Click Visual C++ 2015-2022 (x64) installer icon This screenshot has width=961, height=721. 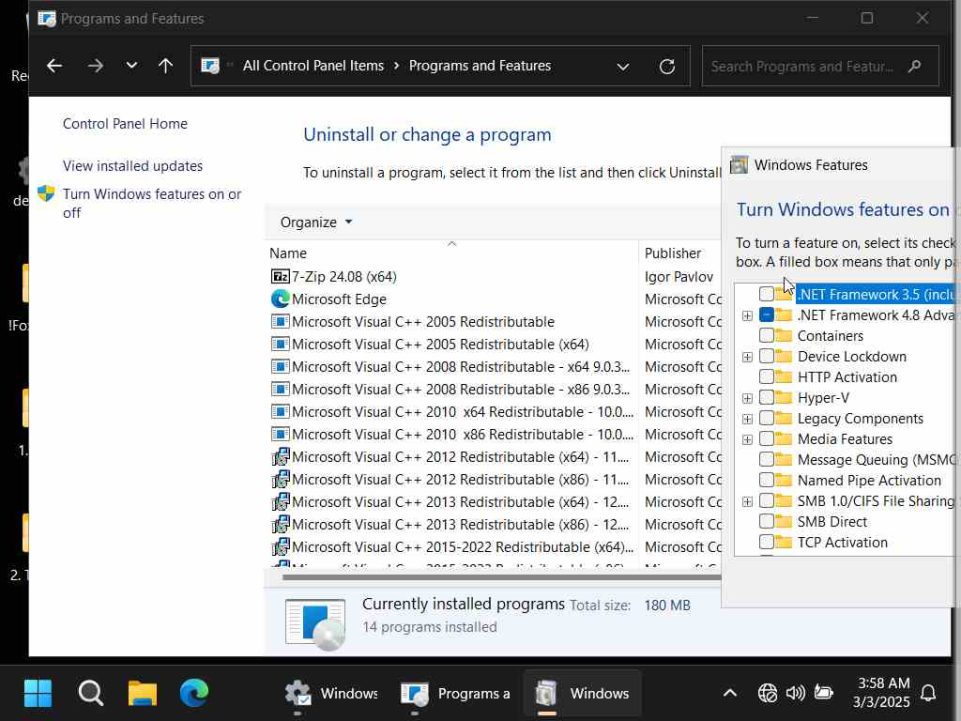[280, 547]
